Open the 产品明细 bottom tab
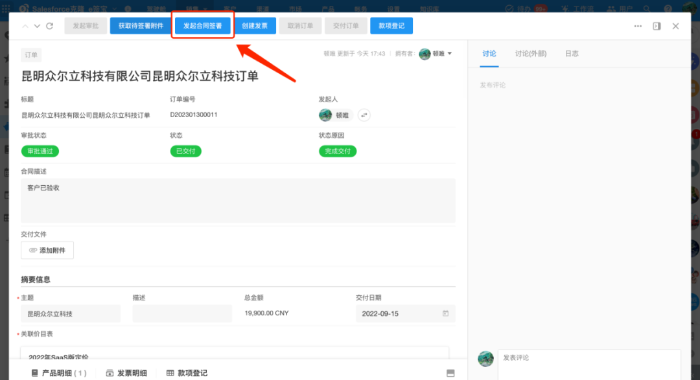This screenshot has width=700, height=380. (59, 373)
